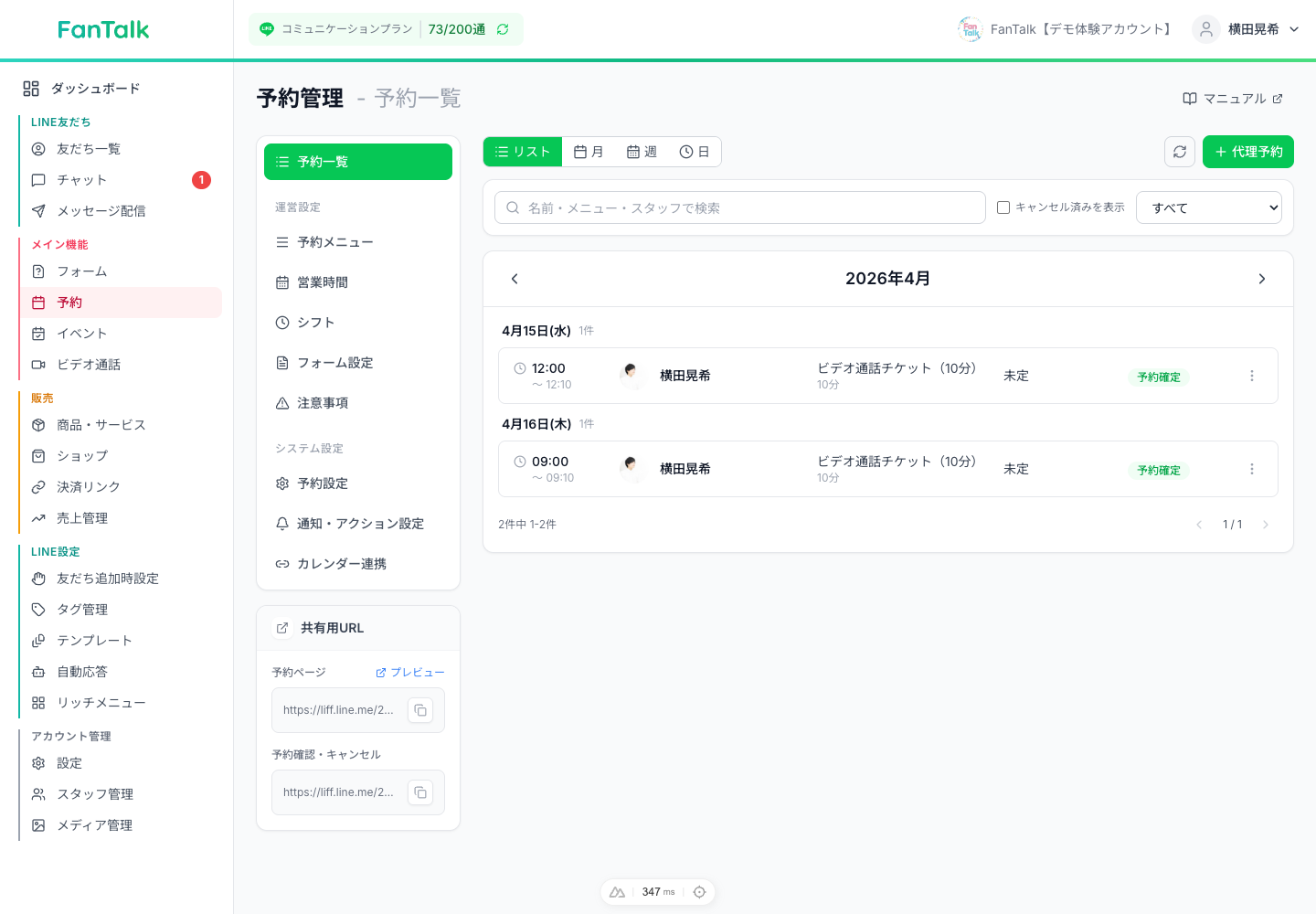This screenshot has height=914, width=1316.
Task: Open options menu for 12:00 reservation
Action: pyautogui.click(x=1252, y=376)
